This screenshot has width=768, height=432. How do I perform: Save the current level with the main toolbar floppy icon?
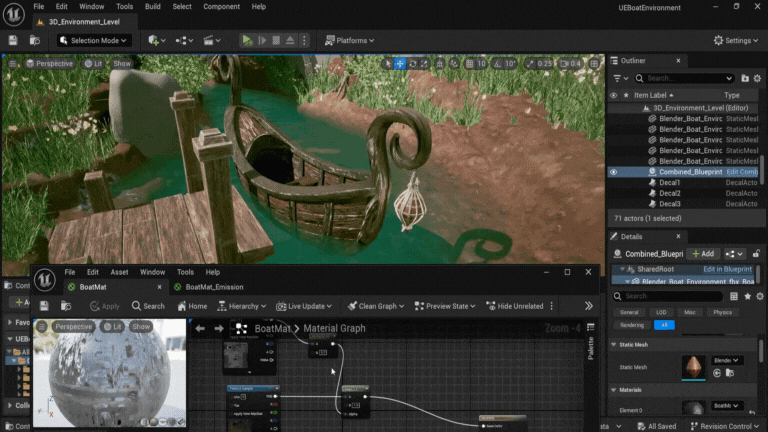(x=13, y=40)
